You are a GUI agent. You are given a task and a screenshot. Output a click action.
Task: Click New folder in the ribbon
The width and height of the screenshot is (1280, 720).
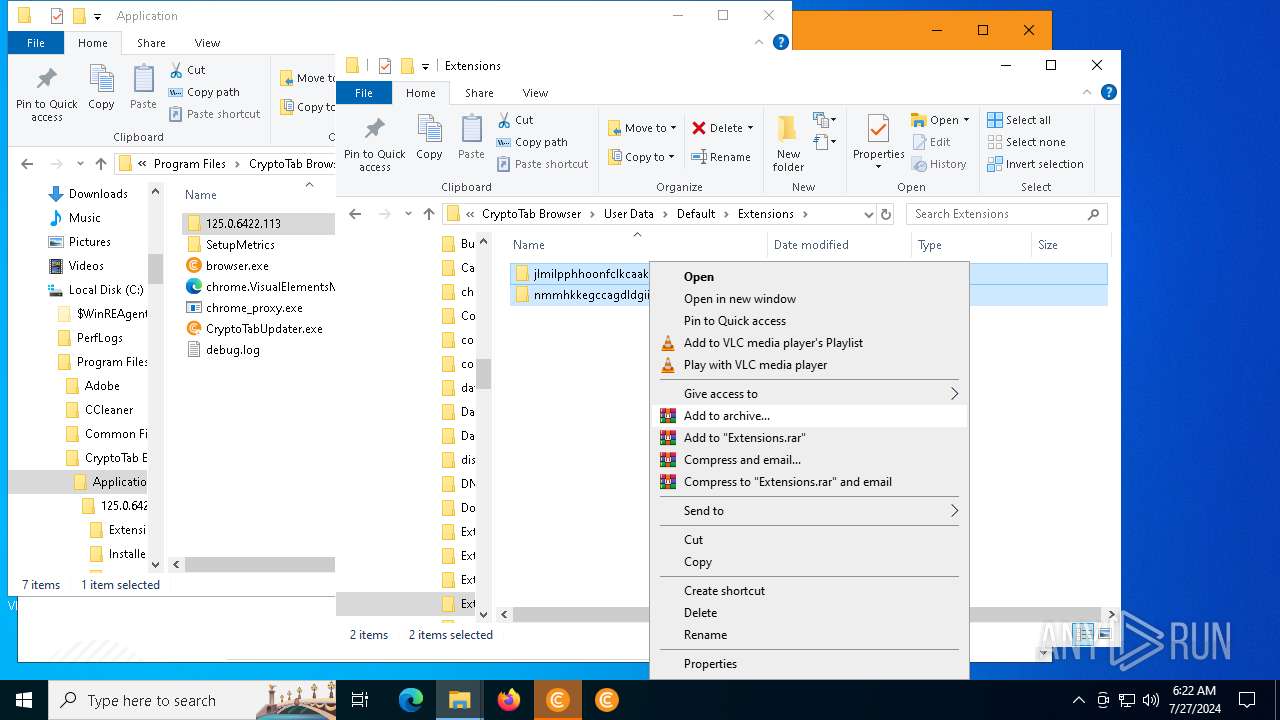(x=788, y=143)
